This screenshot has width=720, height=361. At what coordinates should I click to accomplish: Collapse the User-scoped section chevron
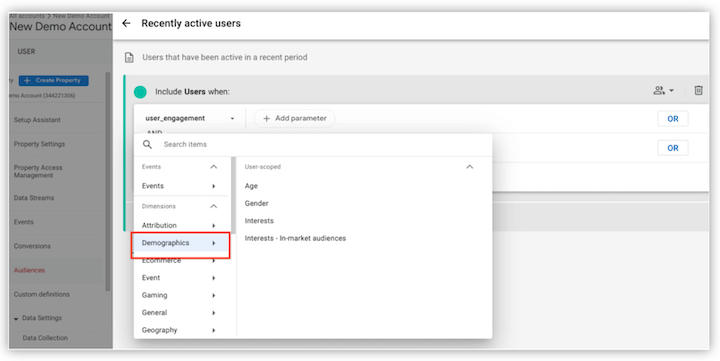click(x=469, y=167)
